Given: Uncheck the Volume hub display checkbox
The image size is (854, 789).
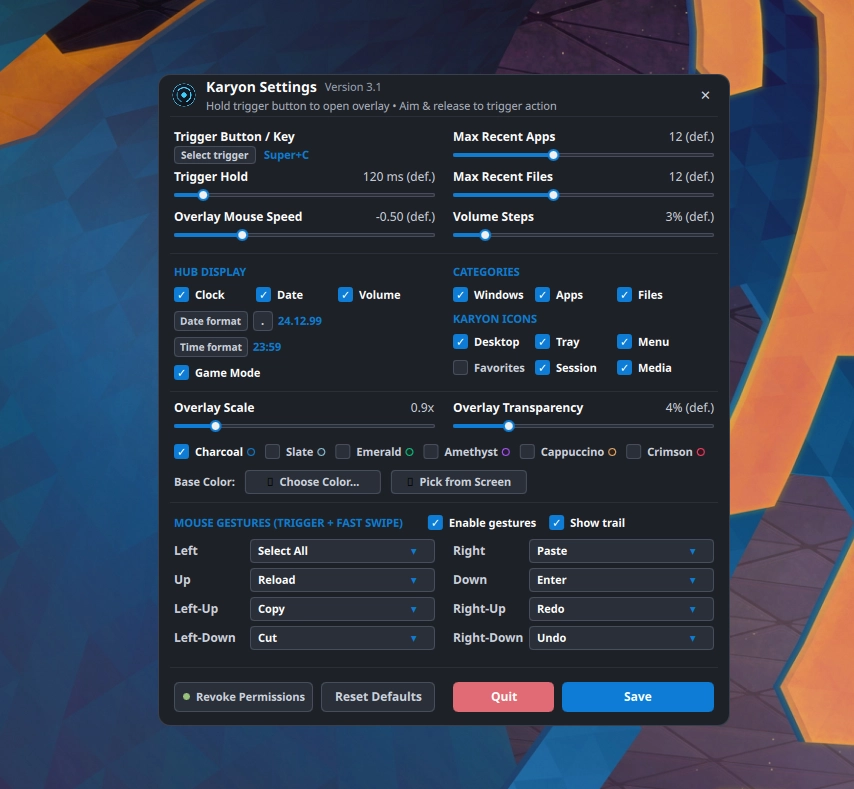Looking at the screenshot, I should click(x=345, y=295).
